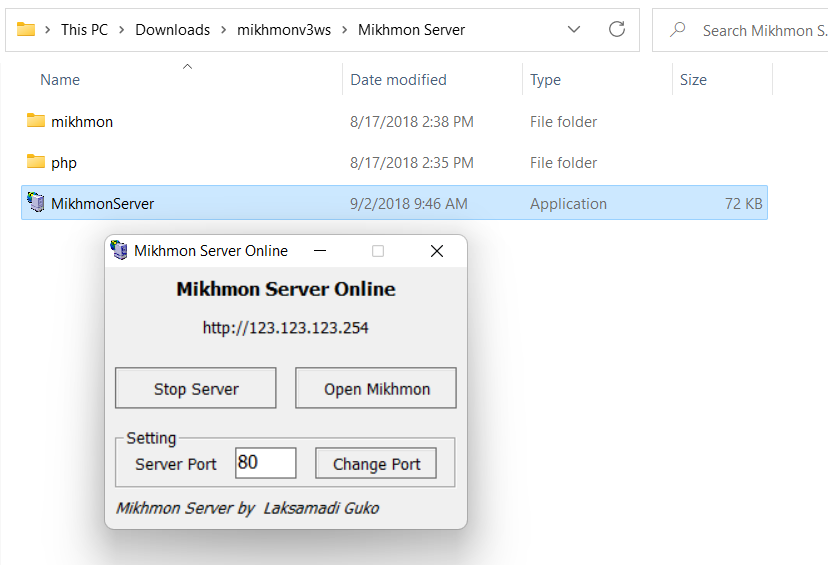Click the MikhmonServer application file icon
The height and width of the screenshot is (565, 828).
coord(36,203)
